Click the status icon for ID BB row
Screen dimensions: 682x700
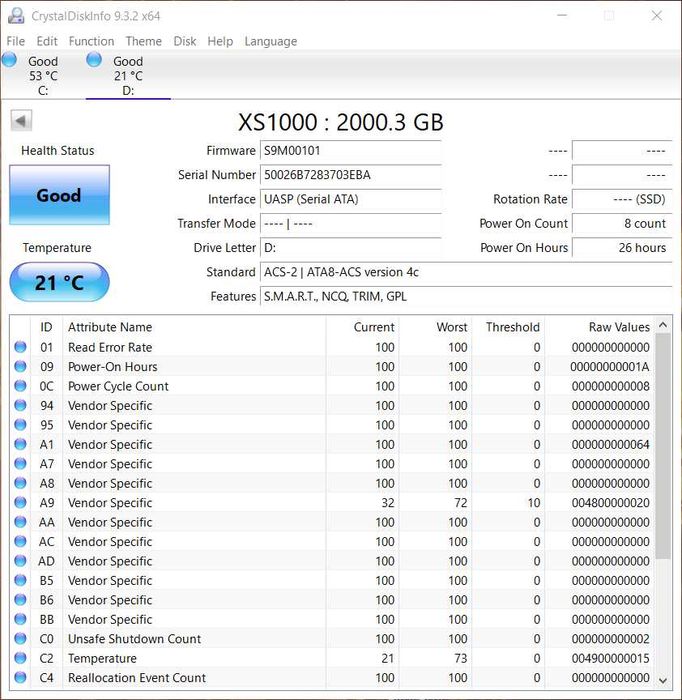point(21,619)
